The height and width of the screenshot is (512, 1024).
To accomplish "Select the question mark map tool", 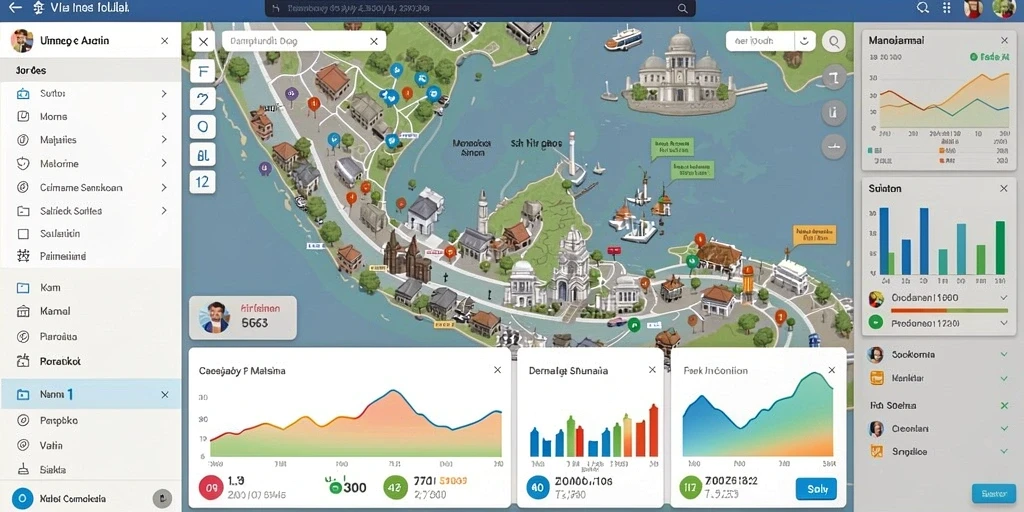I will (202, 99).
